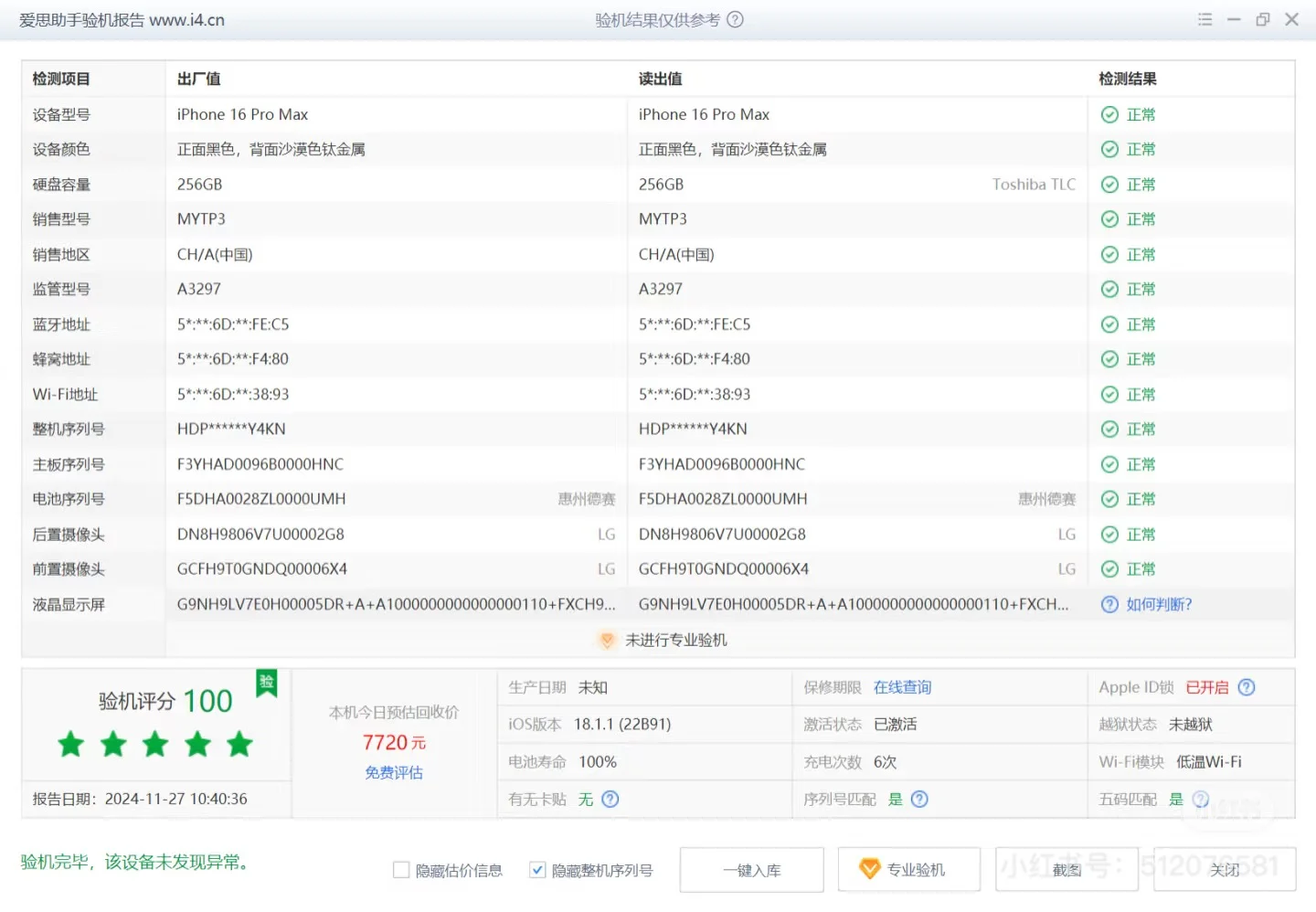This screenshot has height=912, width=1316.
Task: Enable the 隐藏估价信息 checkbox
Action: pos(402,870)
